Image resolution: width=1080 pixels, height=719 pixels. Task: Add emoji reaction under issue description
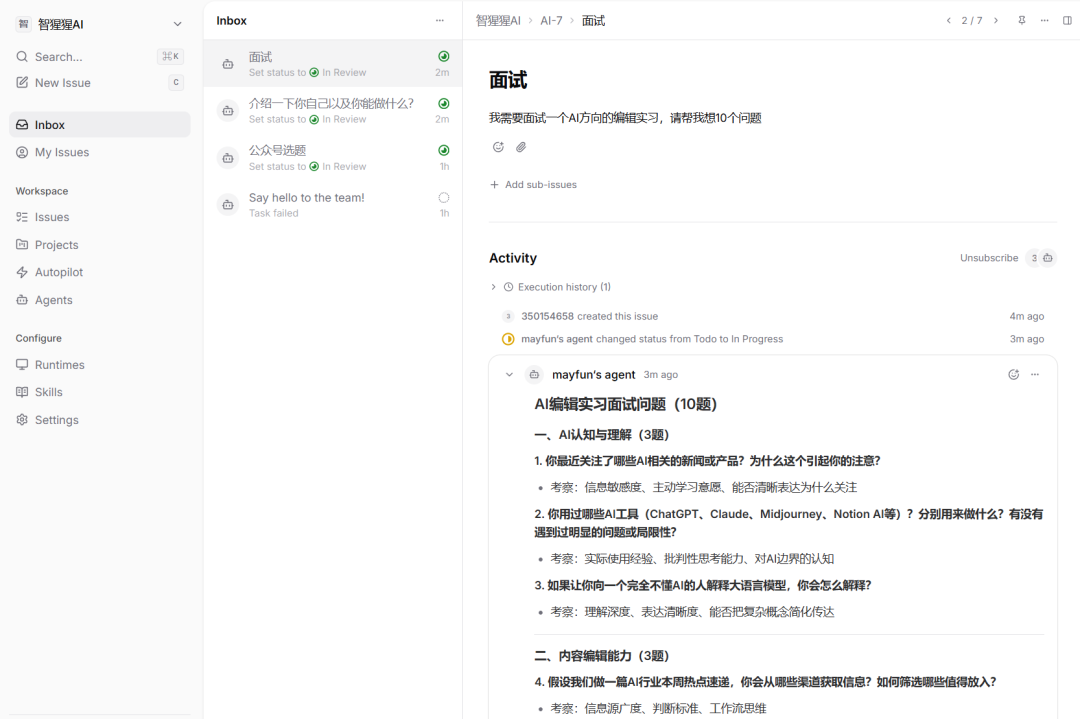pos(498,147)
